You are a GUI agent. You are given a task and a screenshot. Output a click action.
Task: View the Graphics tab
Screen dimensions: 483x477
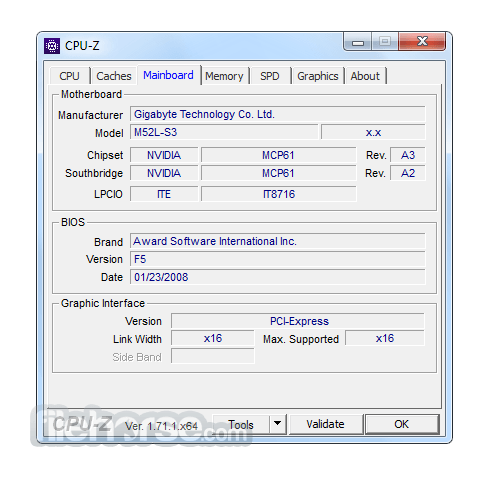click(x=318, y=76)
